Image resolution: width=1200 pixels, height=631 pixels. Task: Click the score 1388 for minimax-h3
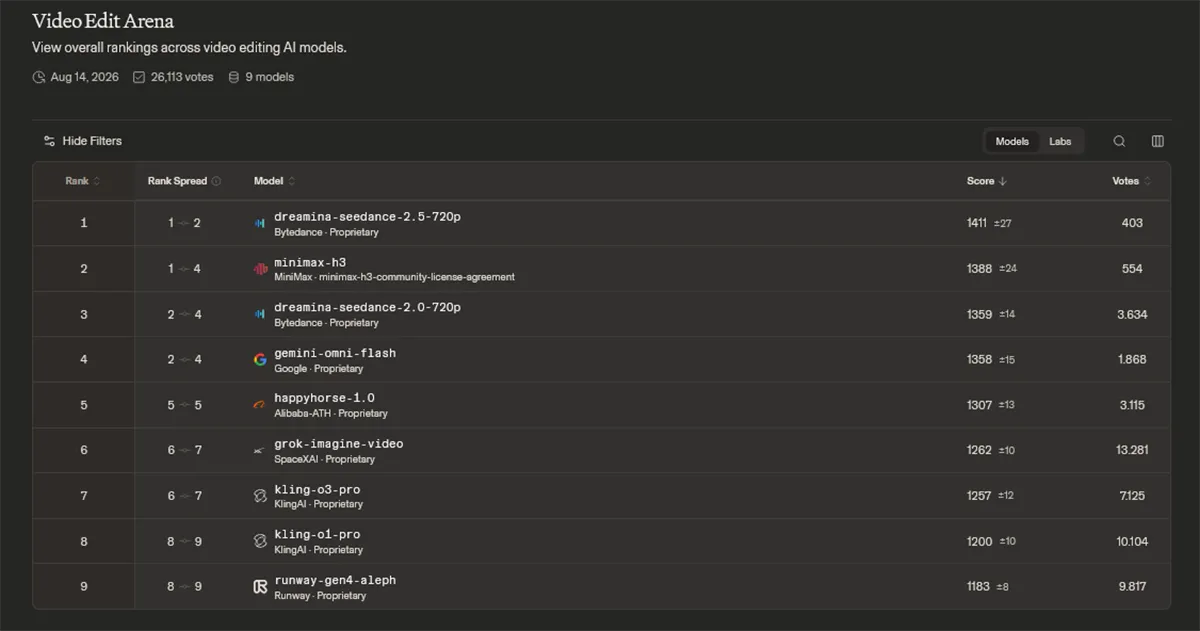(980, 269)
